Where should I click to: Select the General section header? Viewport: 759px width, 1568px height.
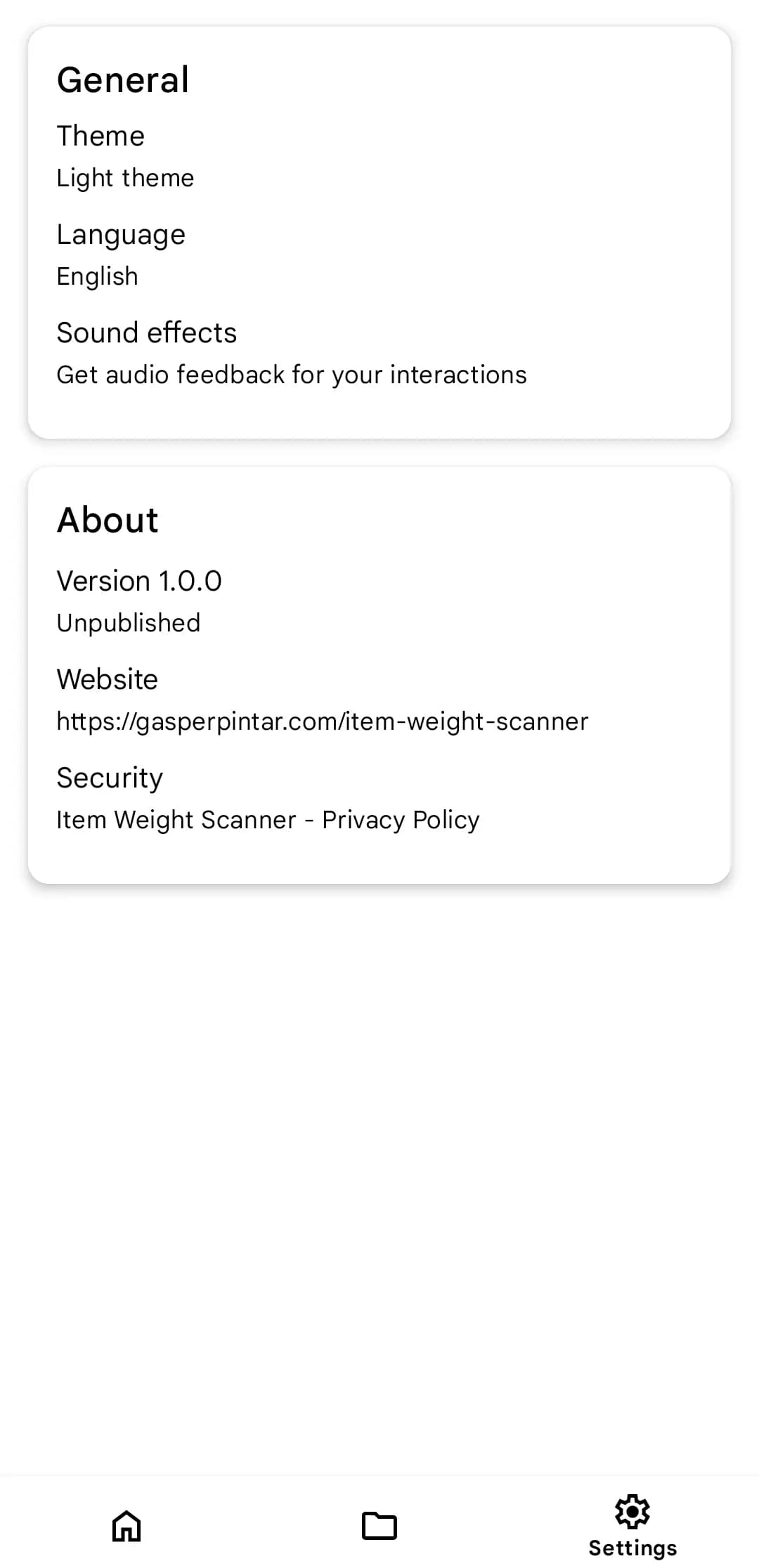[122, 79]
